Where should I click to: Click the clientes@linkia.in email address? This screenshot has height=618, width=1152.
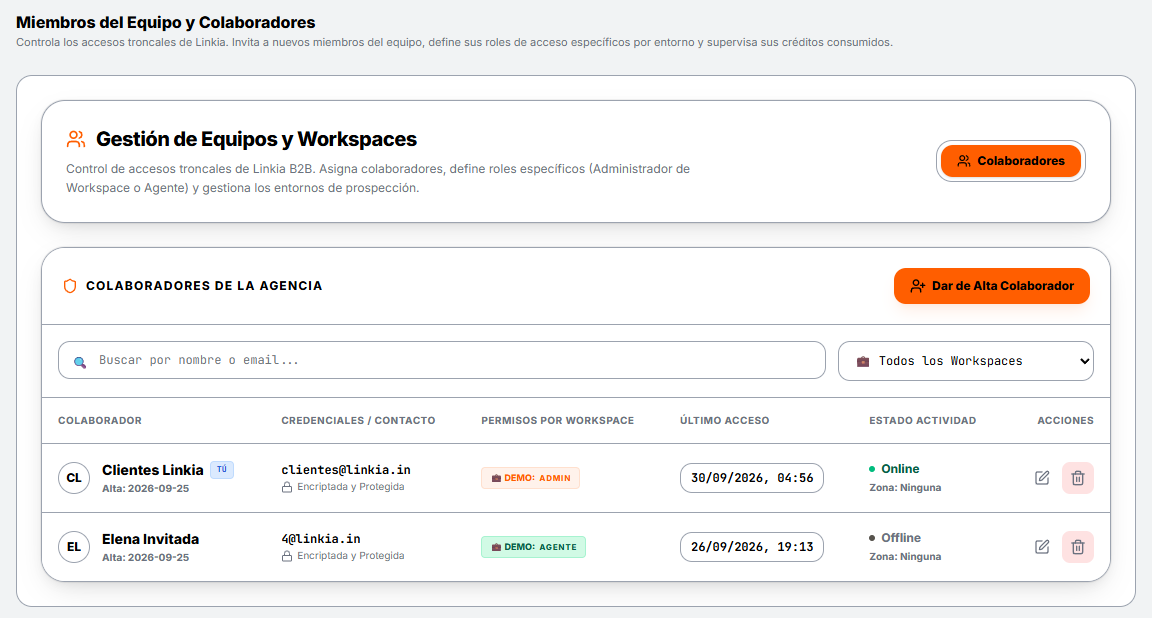click(x=346, y=470)
